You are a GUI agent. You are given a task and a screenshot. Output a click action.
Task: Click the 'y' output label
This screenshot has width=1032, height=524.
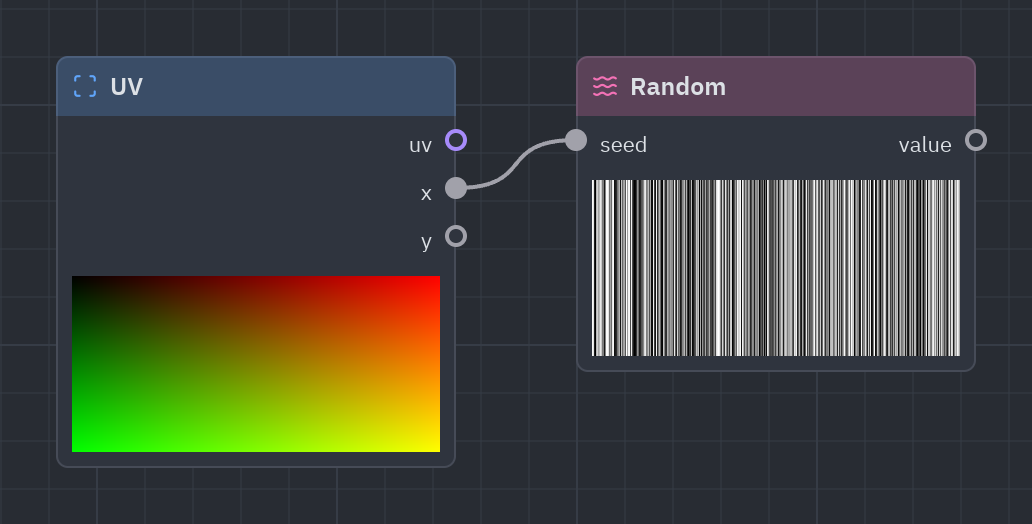(426, 242)
